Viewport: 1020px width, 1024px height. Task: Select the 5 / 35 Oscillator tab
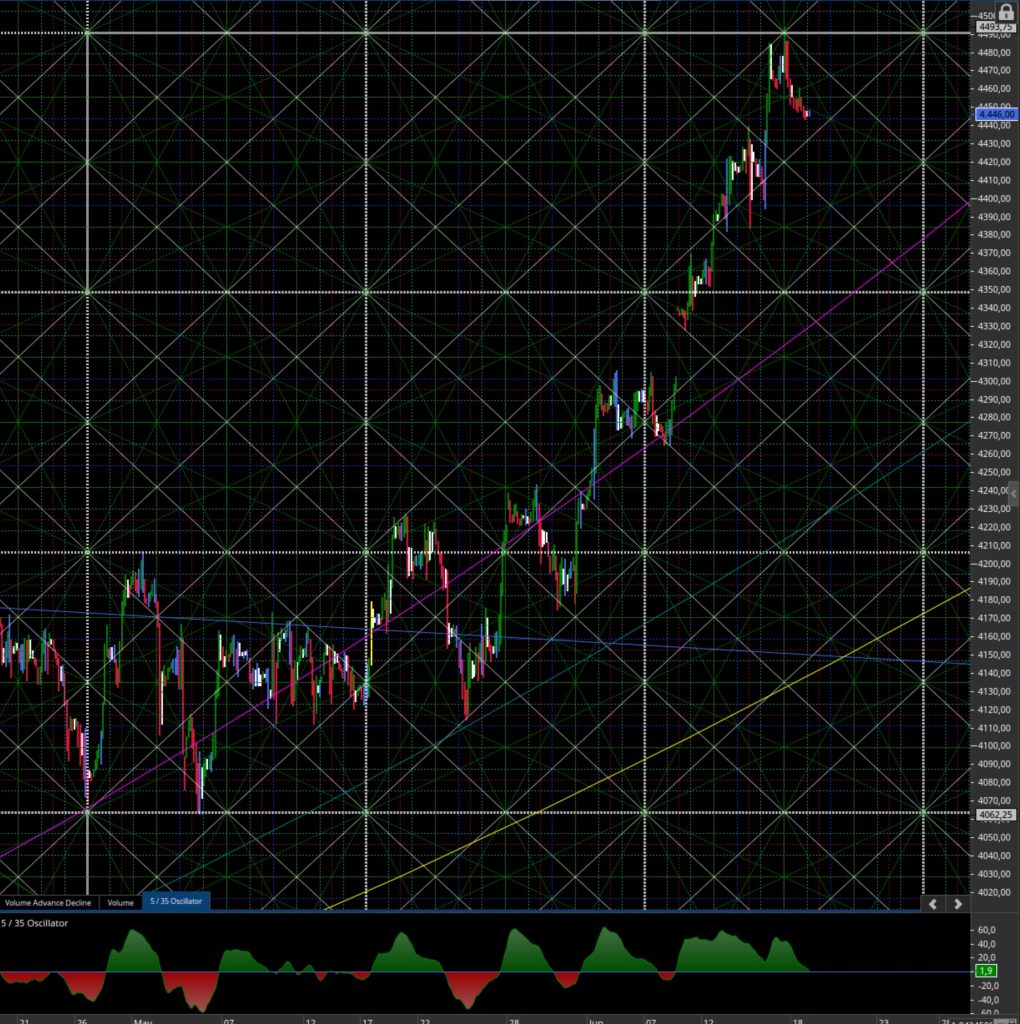point(176,901)
